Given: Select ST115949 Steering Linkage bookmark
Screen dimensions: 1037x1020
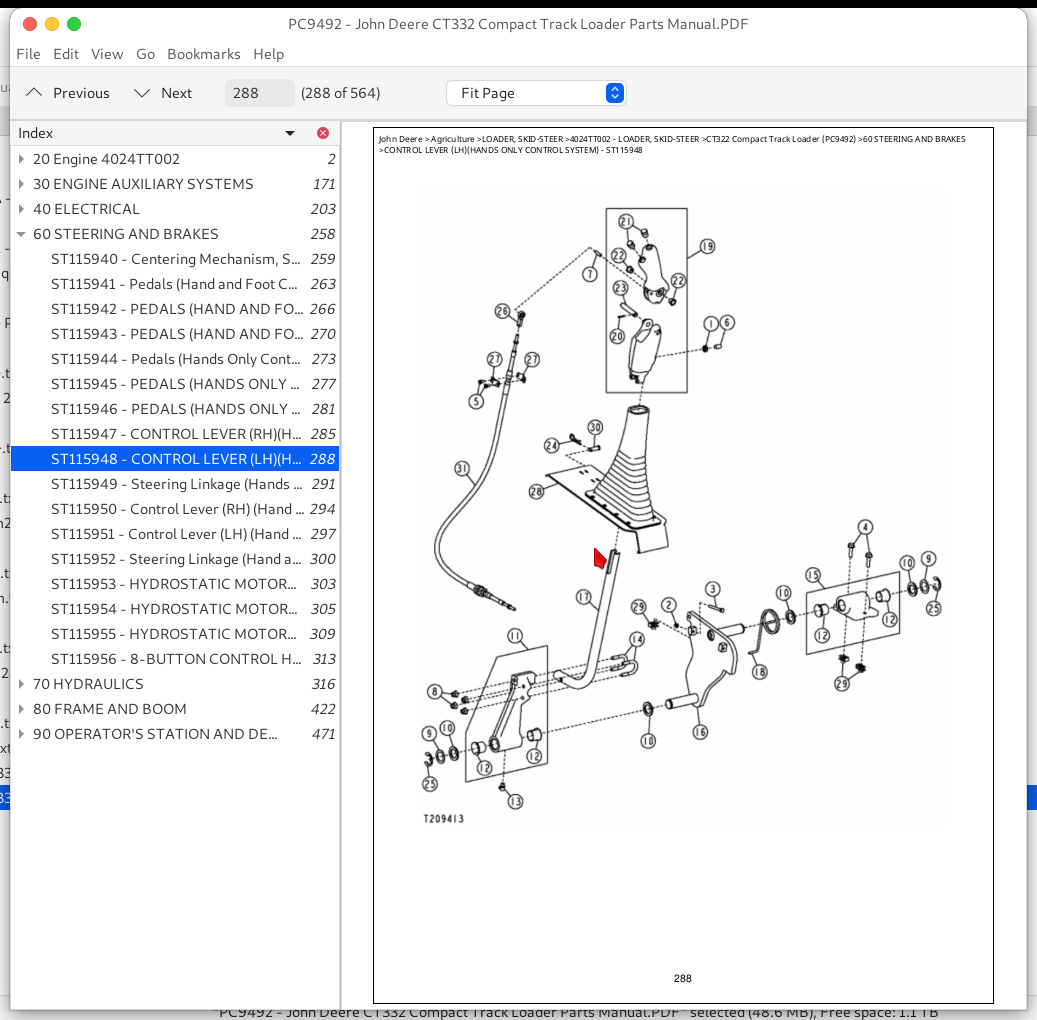Looking at the screenshot, I should pos(175,484).
